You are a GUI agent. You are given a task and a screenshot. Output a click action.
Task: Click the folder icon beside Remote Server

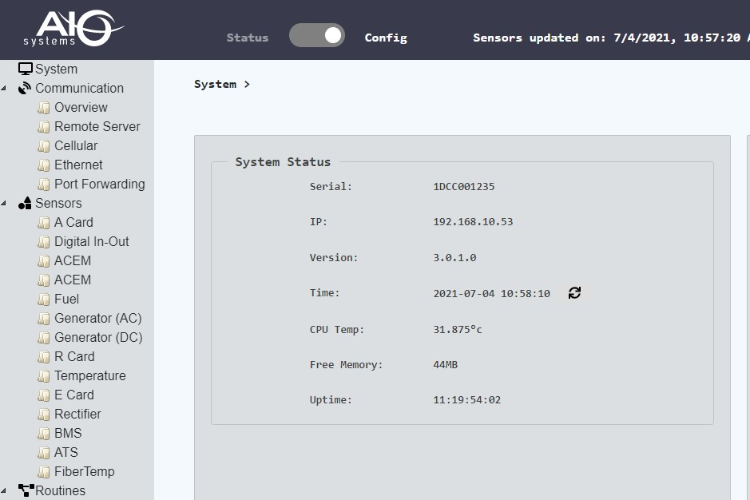(44, 127)
